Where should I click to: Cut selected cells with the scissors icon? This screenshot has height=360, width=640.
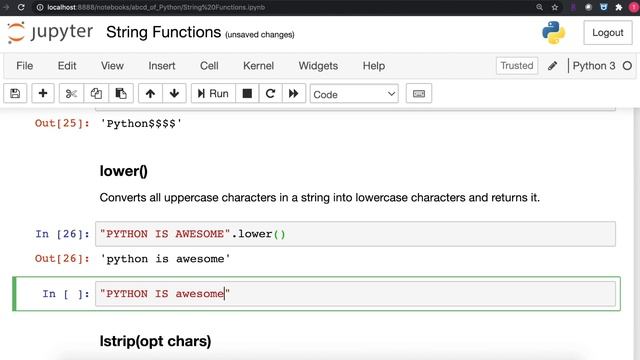[x=71, y=93]
